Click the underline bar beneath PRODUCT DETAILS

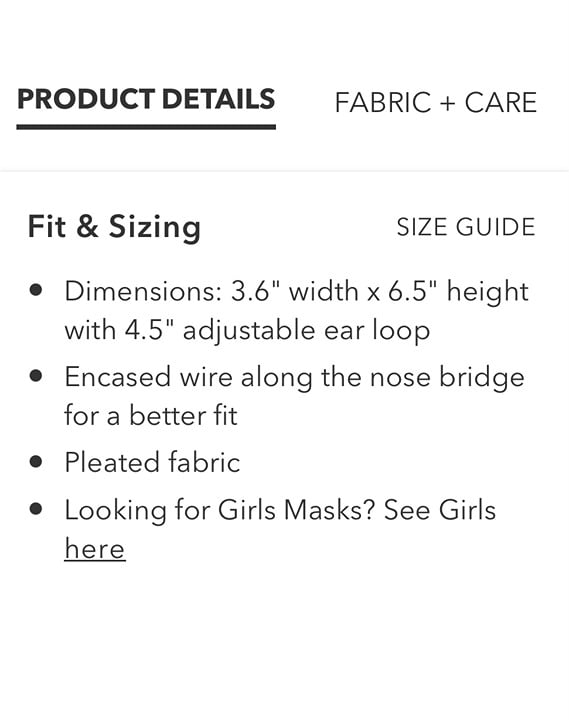[x=146, y=127]
